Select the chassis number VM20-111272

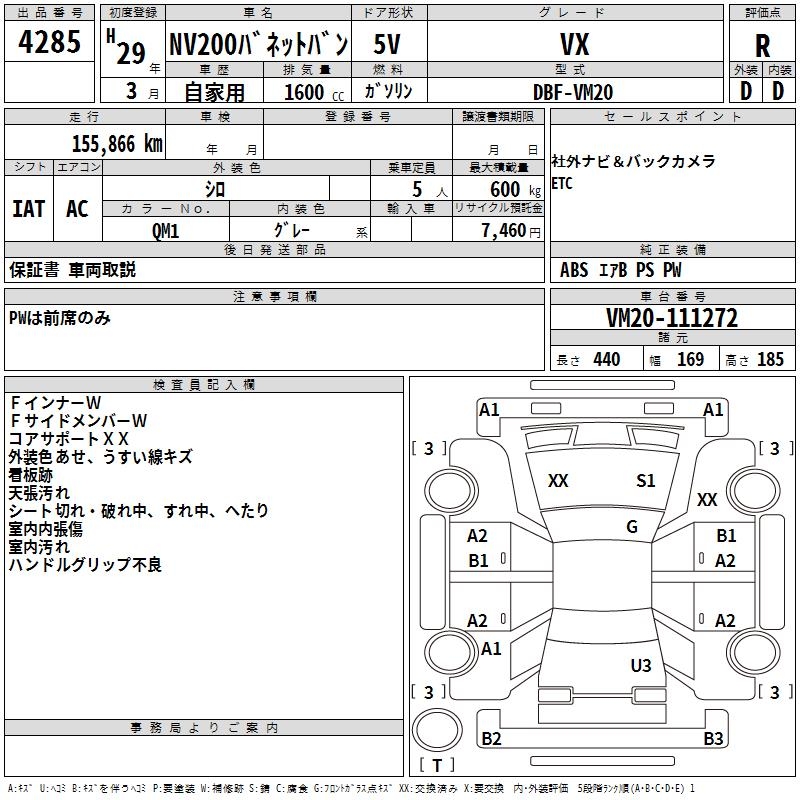672,318
